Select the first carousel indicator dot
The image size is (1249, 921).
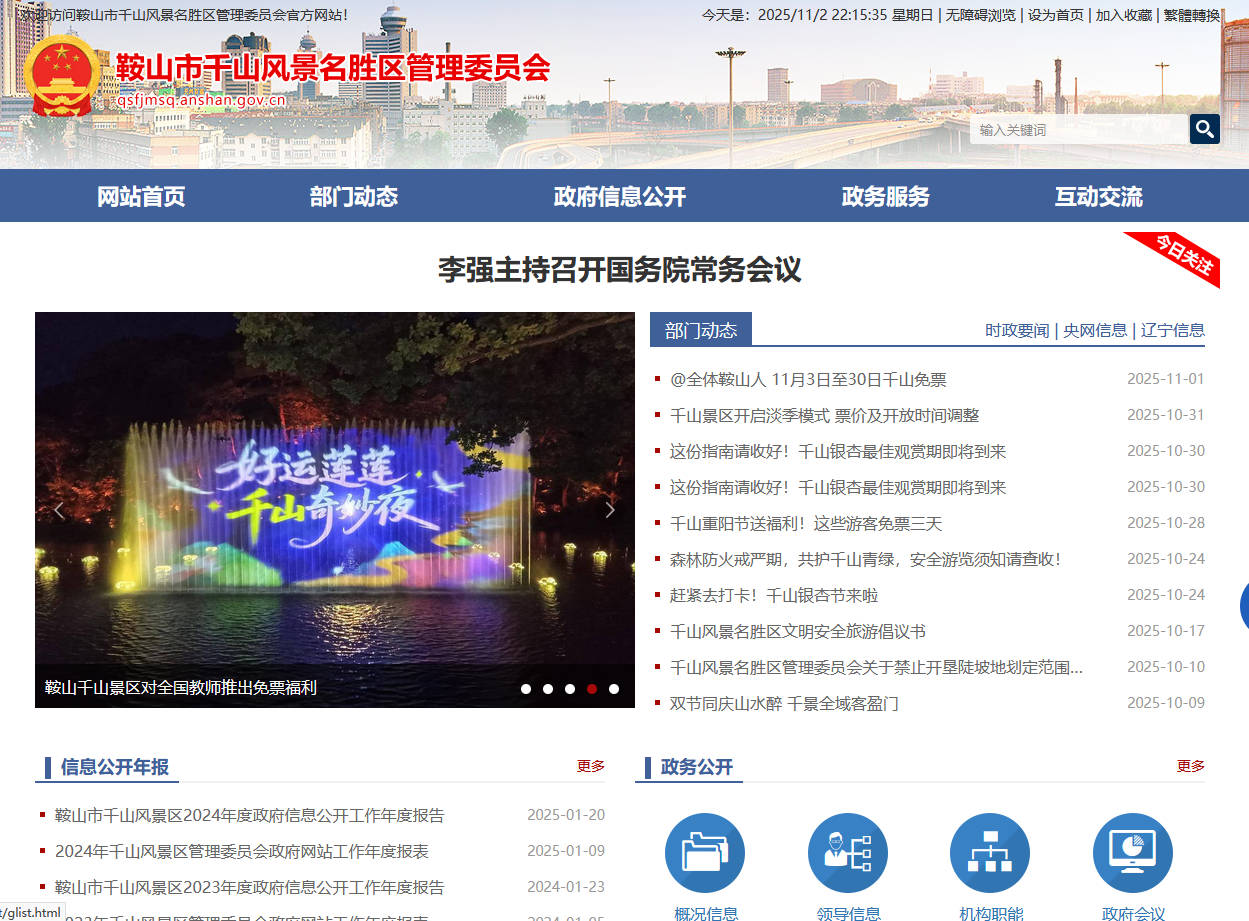(x=526, y=689)
